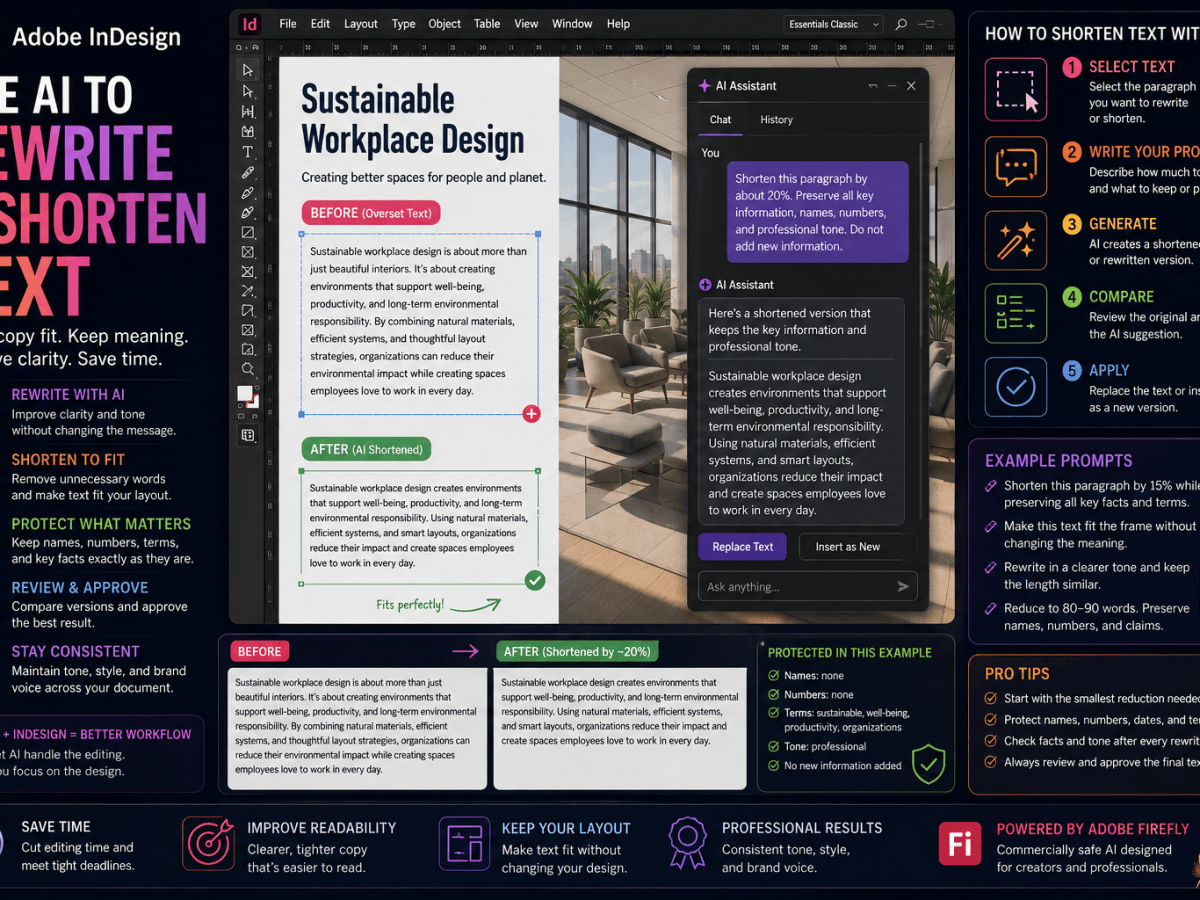Open the Object menu
Screen dimensions: 1200x900
point(444,24)
